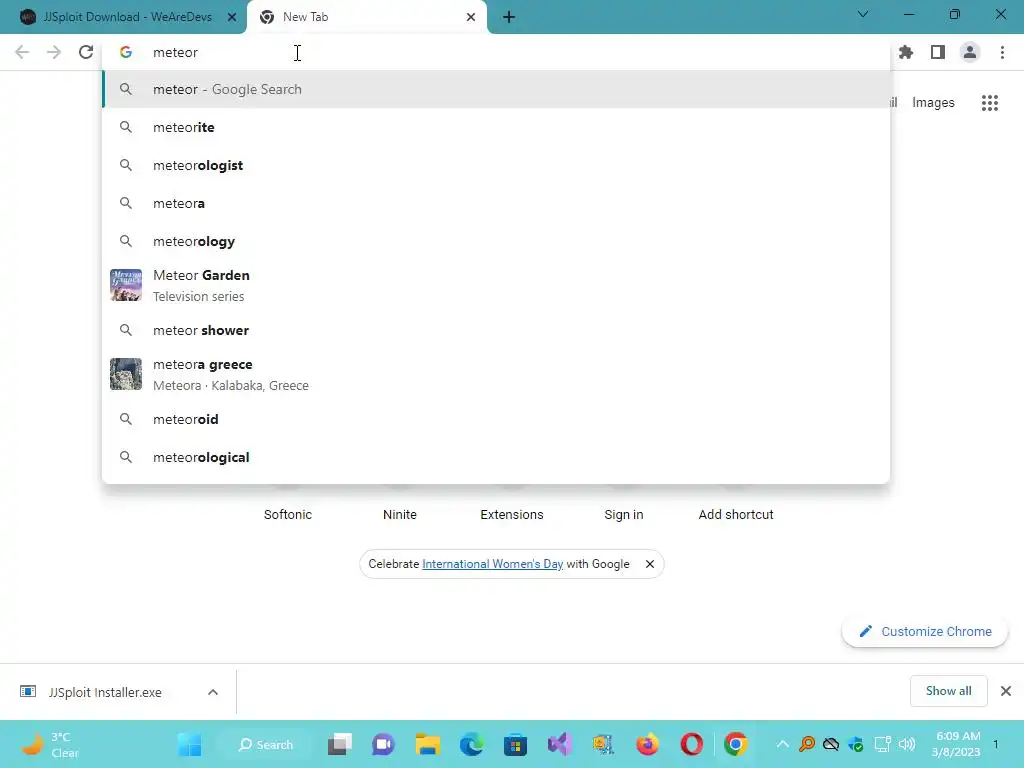Pick the meteorological suggestion

(496, 457)
